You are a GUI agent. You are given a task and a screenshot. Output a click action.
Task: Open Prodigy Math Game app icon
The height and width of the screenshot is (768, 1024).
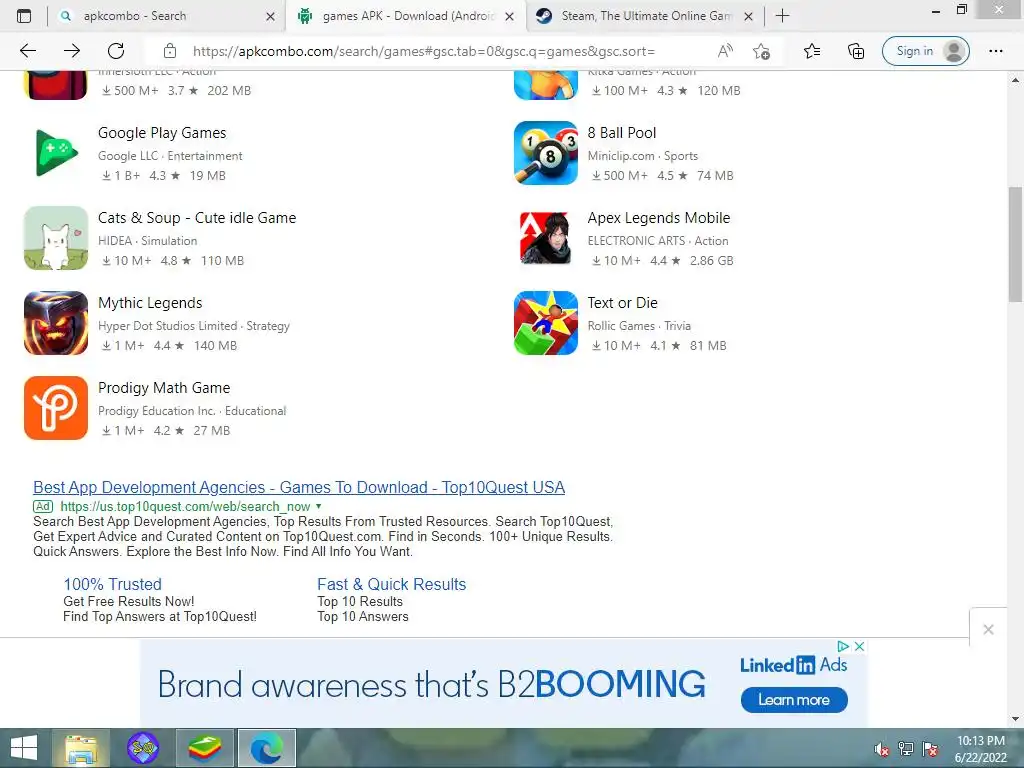tap(56, 408)
